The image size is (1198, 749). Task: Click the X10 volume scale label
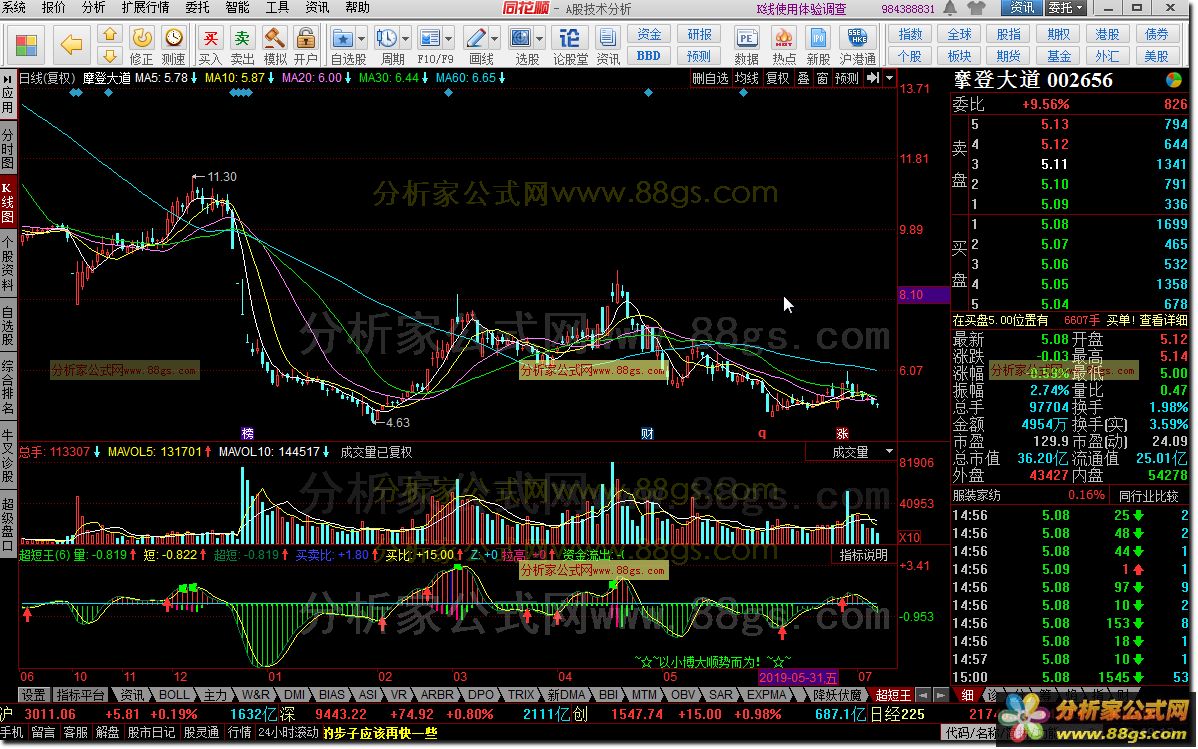tap(909, 537)
